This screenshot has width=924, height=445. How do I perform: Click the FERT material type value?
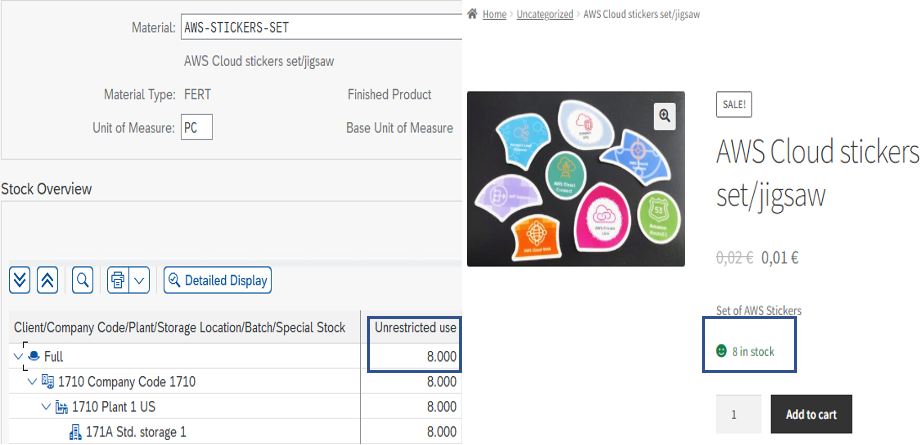pos(197,94)
